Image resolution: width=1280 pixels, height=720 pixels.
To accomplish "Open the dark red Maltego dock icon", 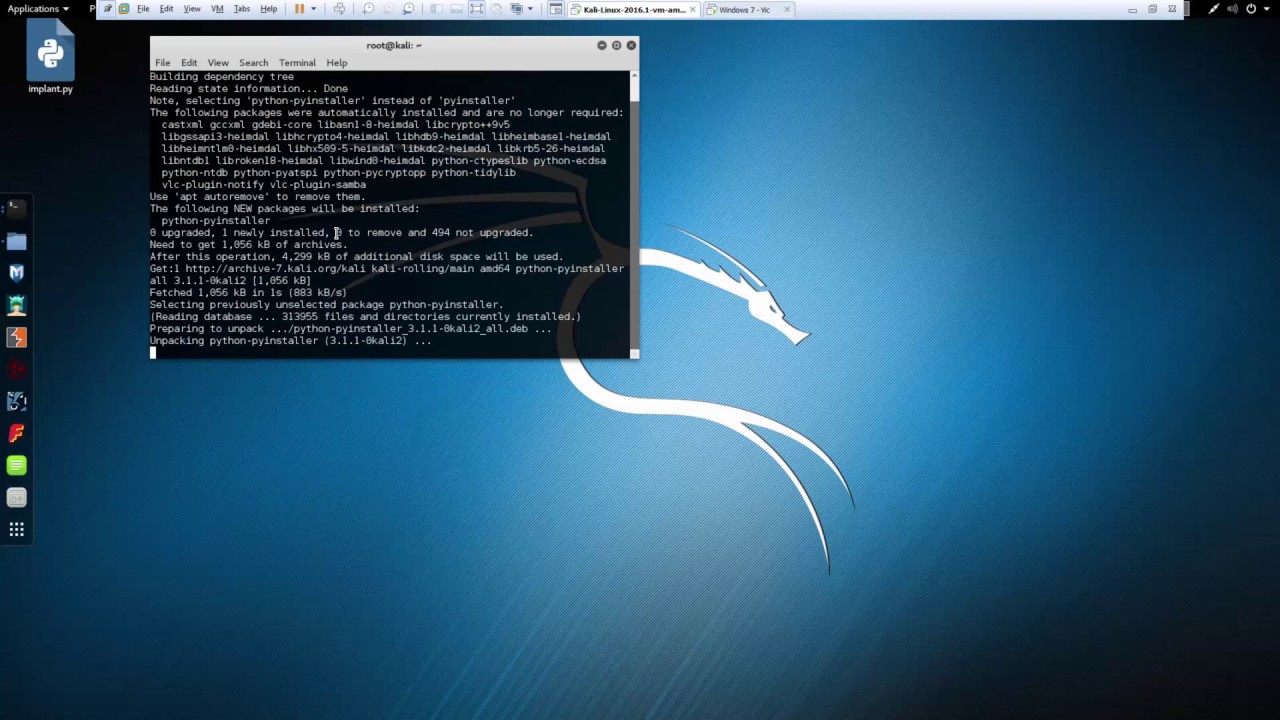I will point(16,369).
